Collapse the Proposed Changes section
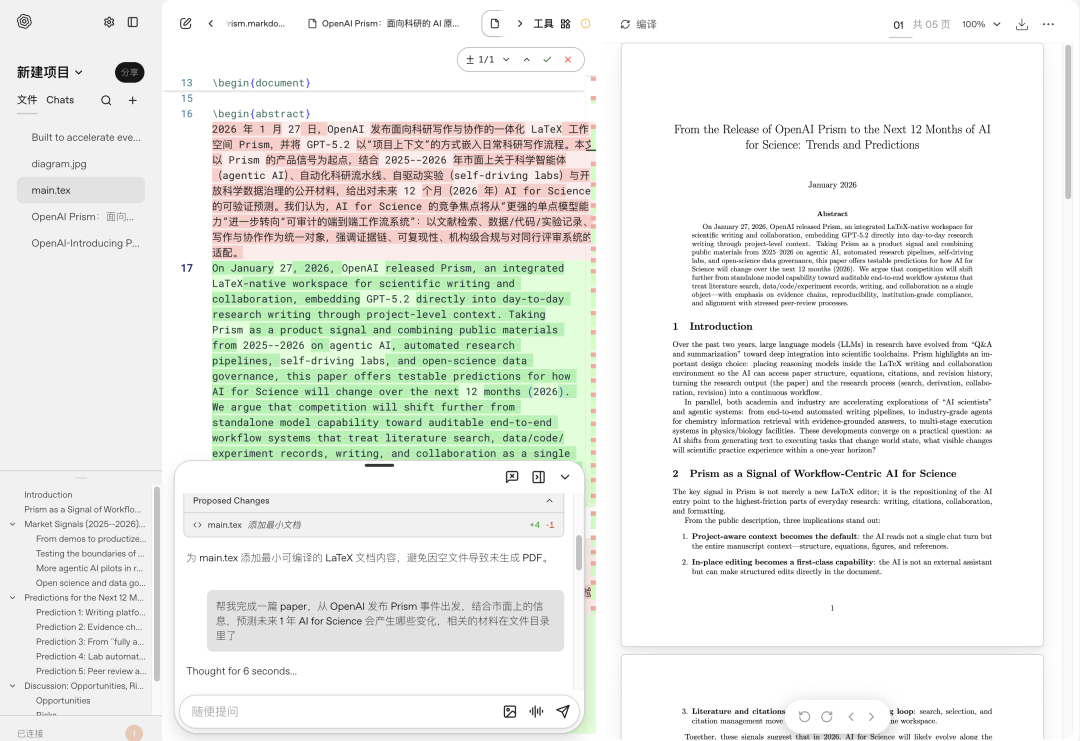The height and width of the screenshot is (741, 1080). click(x=549, y=501)
